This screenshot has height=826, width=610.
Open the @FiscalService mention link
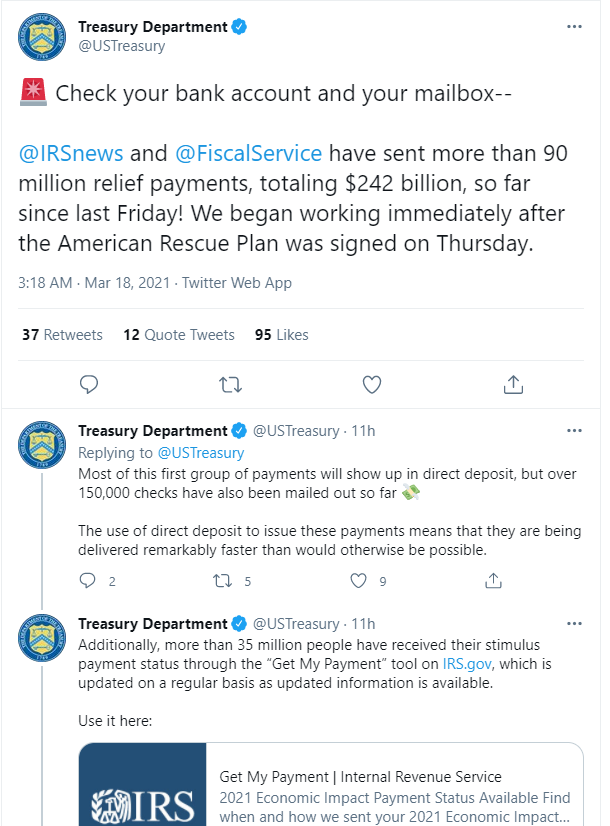(248, 154)
